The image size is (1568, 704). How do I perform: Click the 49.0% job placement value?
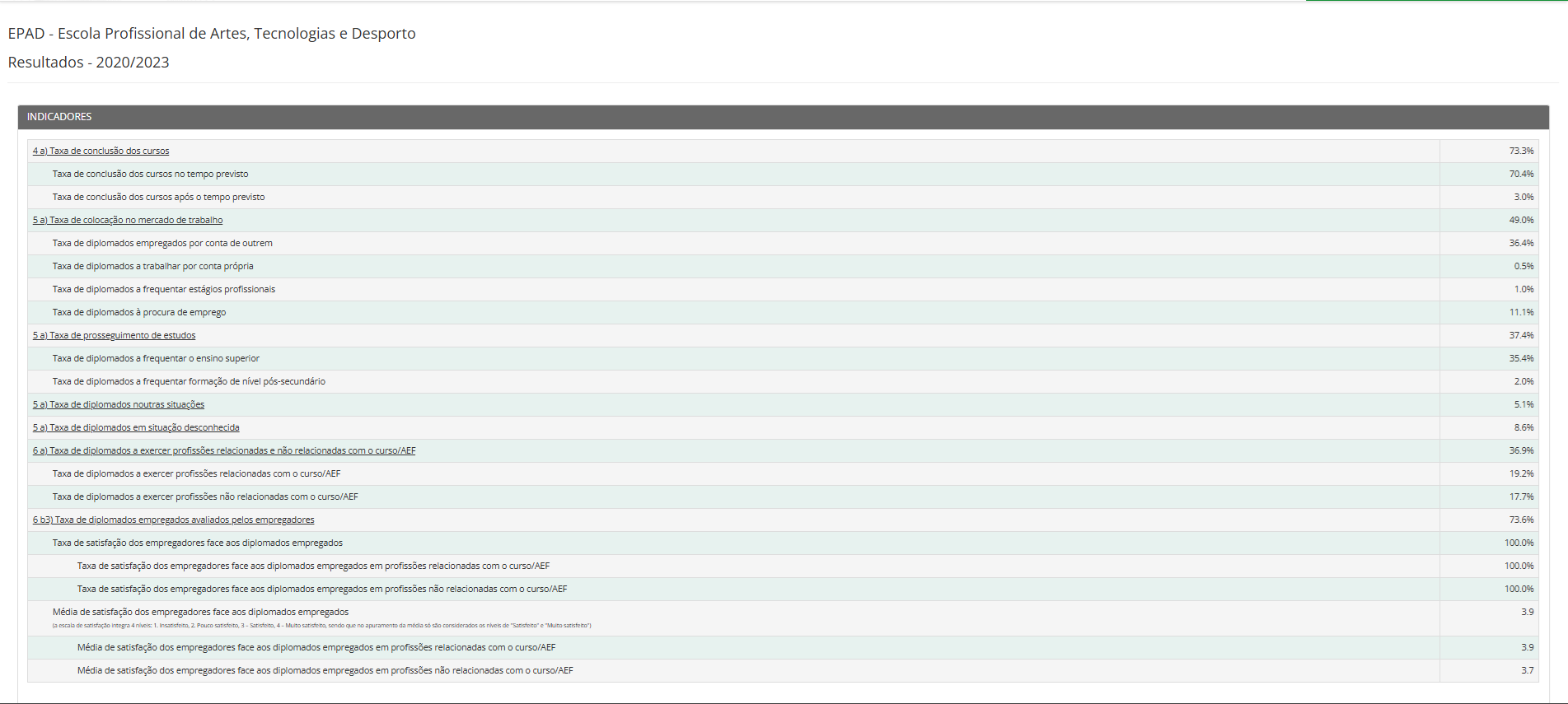(1521, 220)
